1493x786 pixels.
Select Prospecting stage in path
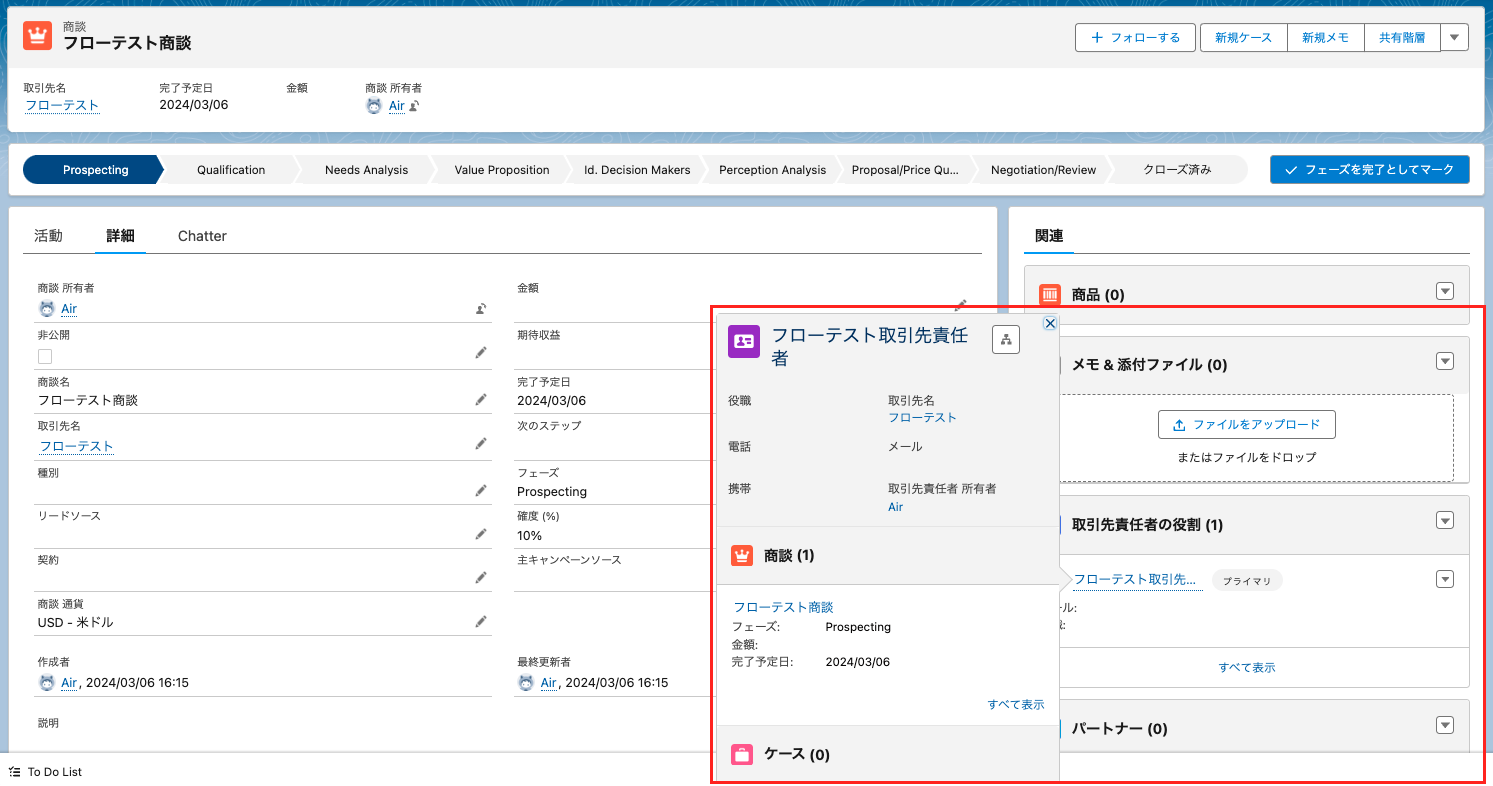click(93, 170)
